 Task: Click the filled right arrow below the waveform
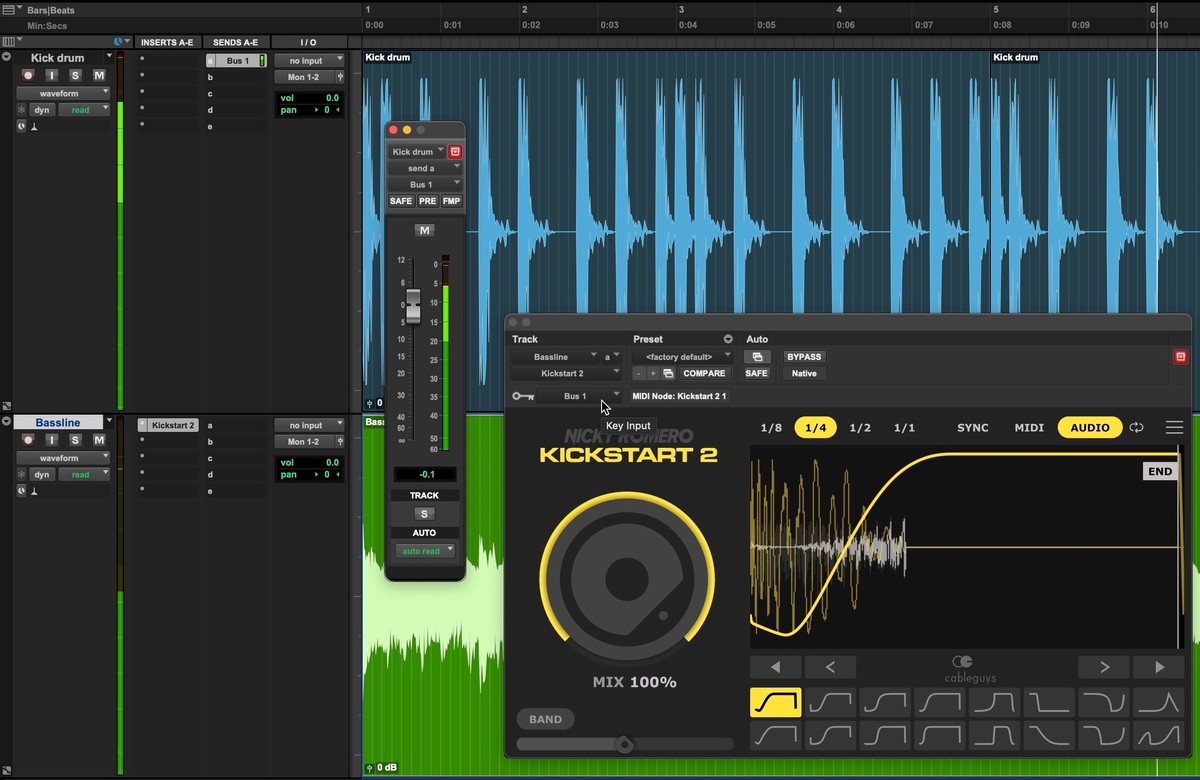tap(1159, 667)
